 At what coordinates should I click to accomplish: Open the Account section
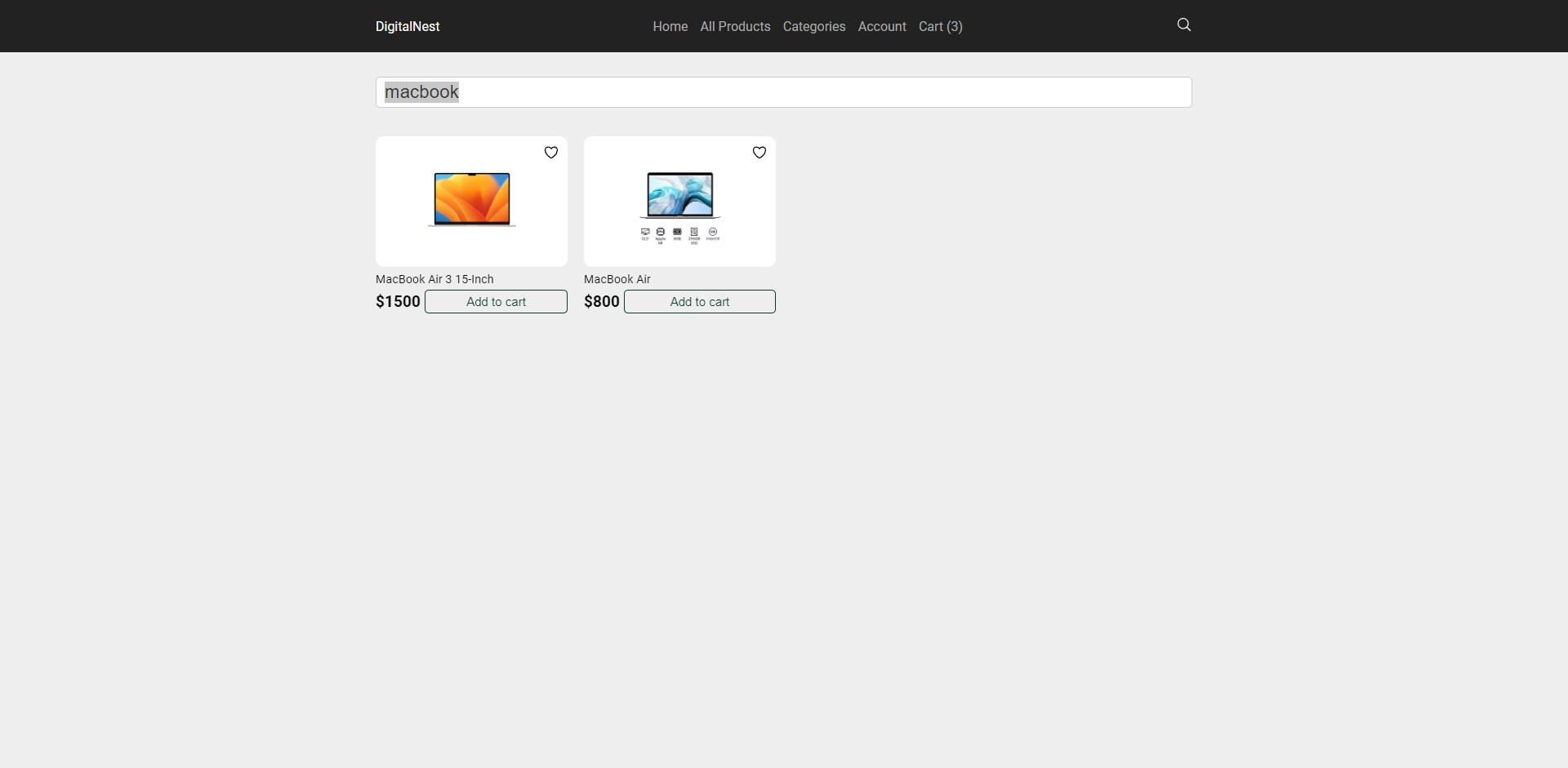pos(882,26)
